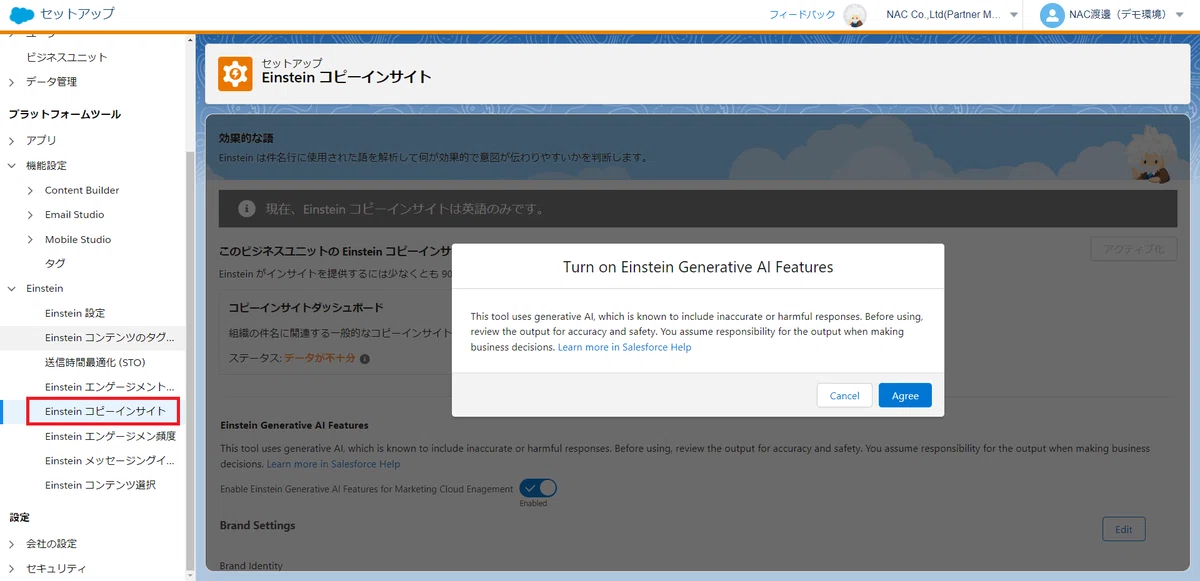
Task: Open Learn more in Salesforce Help dialog link
Action: coord(624,348)
